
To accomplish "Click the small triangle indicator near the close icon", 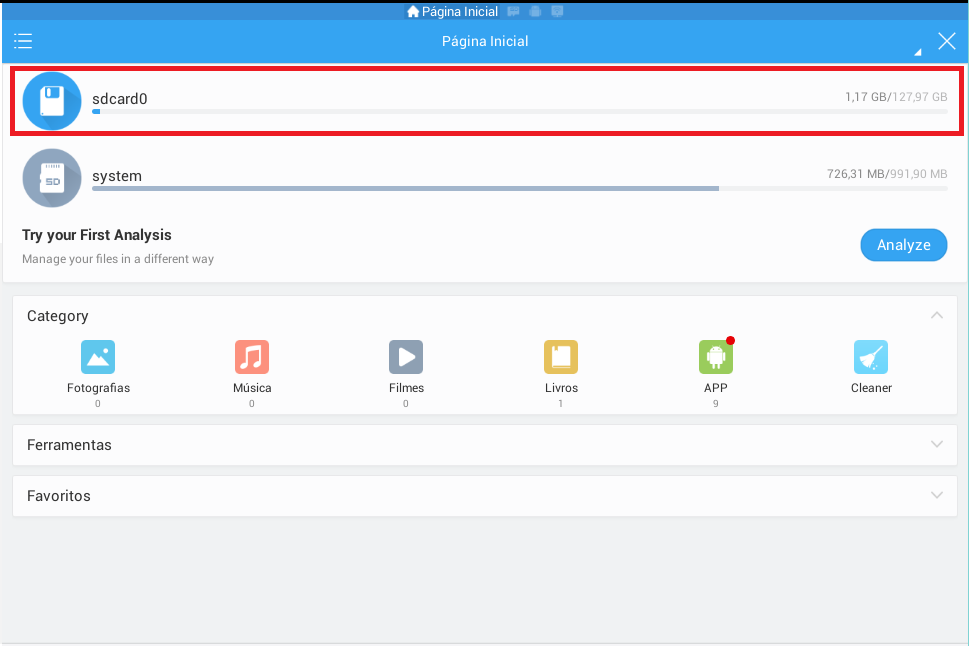I will coord(918,53).
